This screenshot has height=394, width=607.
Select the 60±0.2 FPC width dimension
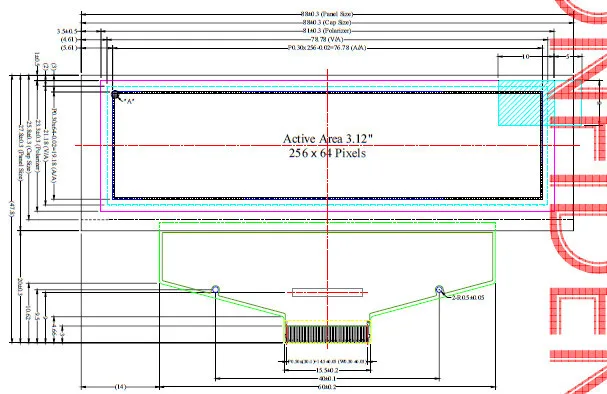tap(328, 387)
